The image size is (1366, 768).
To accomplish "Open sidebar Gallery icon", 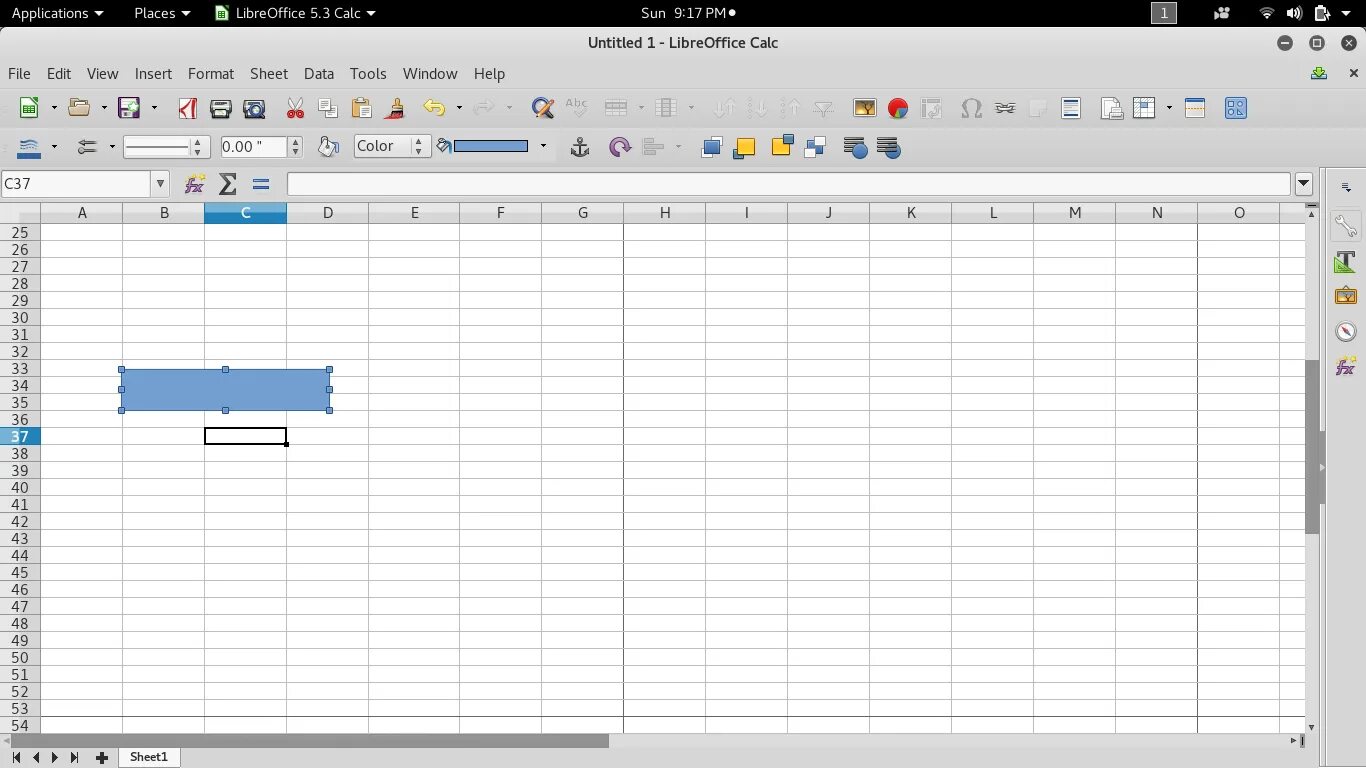I will pos(1345,296).
